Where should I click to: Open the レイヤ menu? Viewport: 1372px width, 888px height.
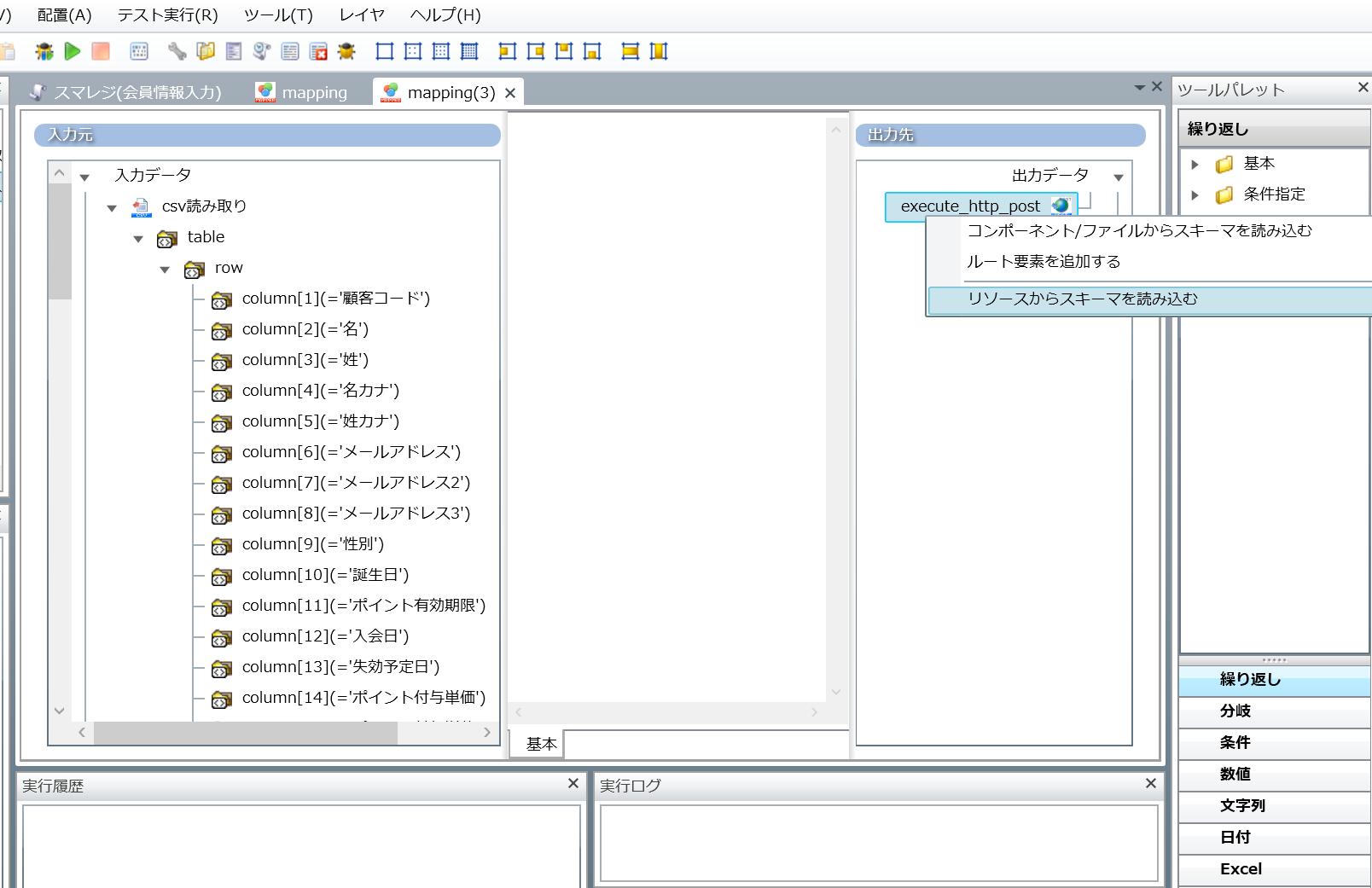click(x=362, y=15)
